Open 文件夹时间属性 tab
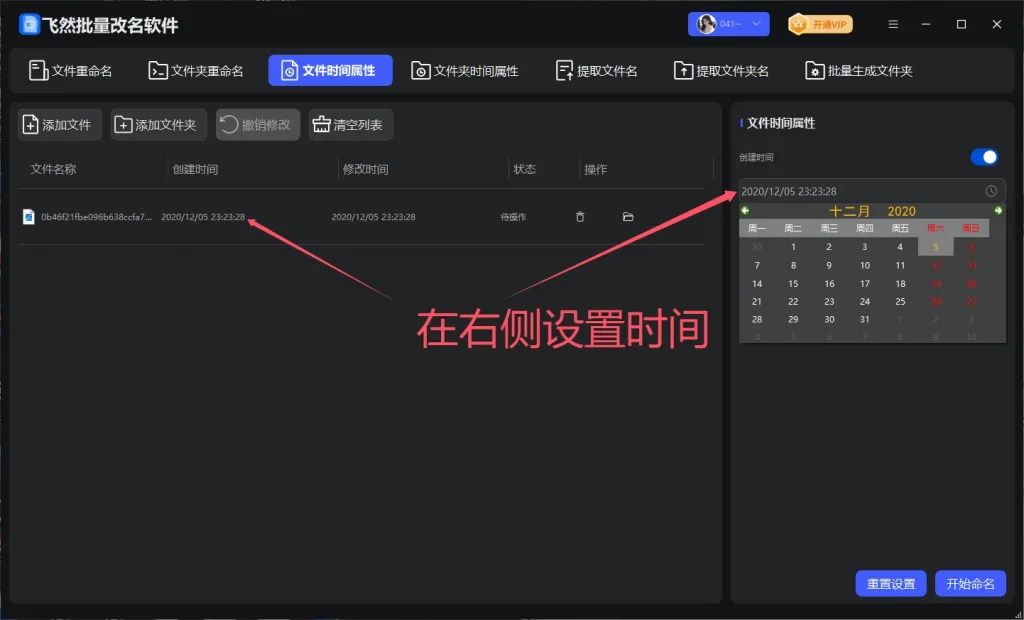This screenshot has width=1024, height=620. 465,71
